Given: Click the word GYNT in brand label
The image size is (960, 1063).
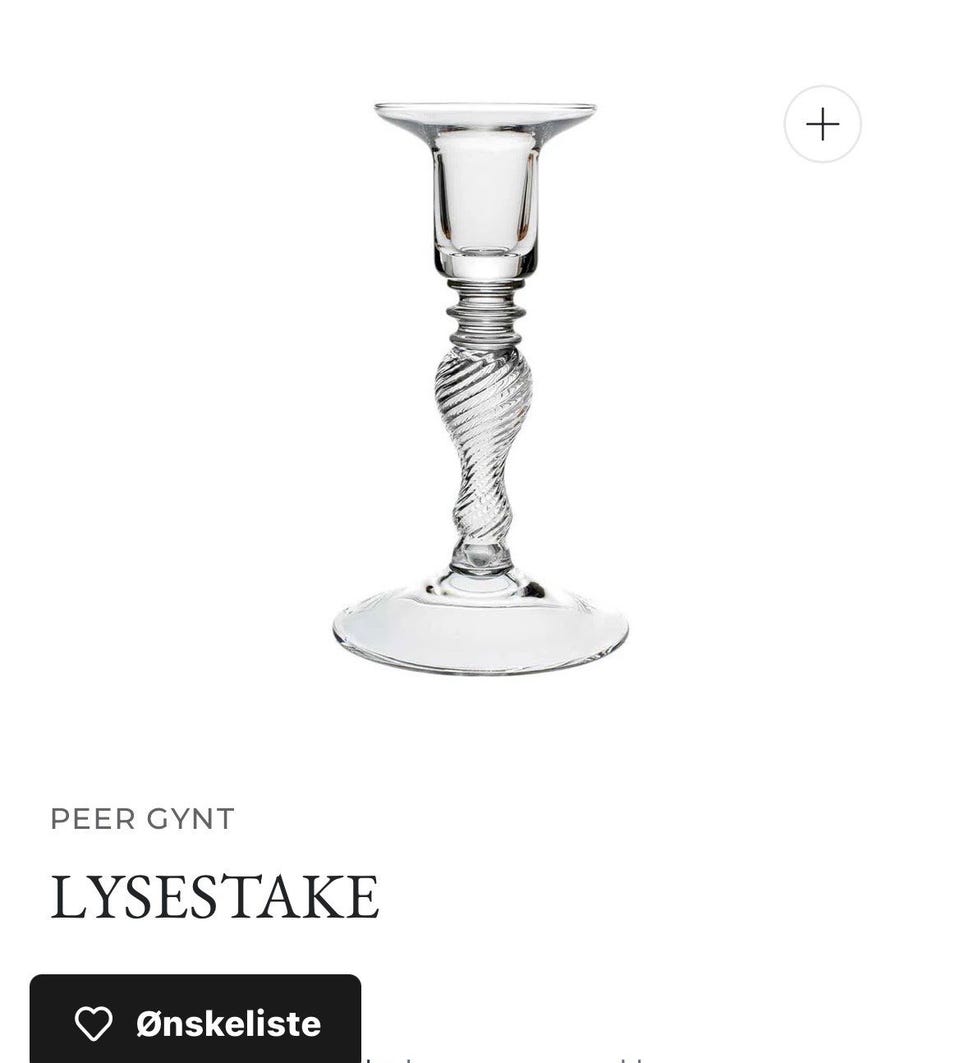Looking at the screenshot, I should 191,819.
